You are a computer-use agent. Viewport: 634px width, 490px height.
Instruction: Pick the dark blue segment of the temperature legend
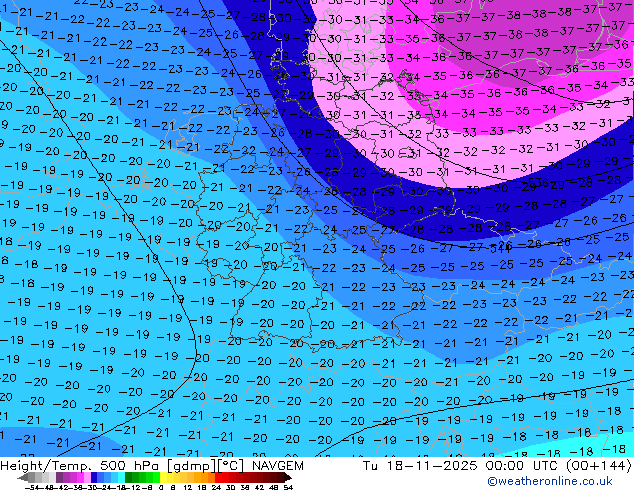coord(94,478)
